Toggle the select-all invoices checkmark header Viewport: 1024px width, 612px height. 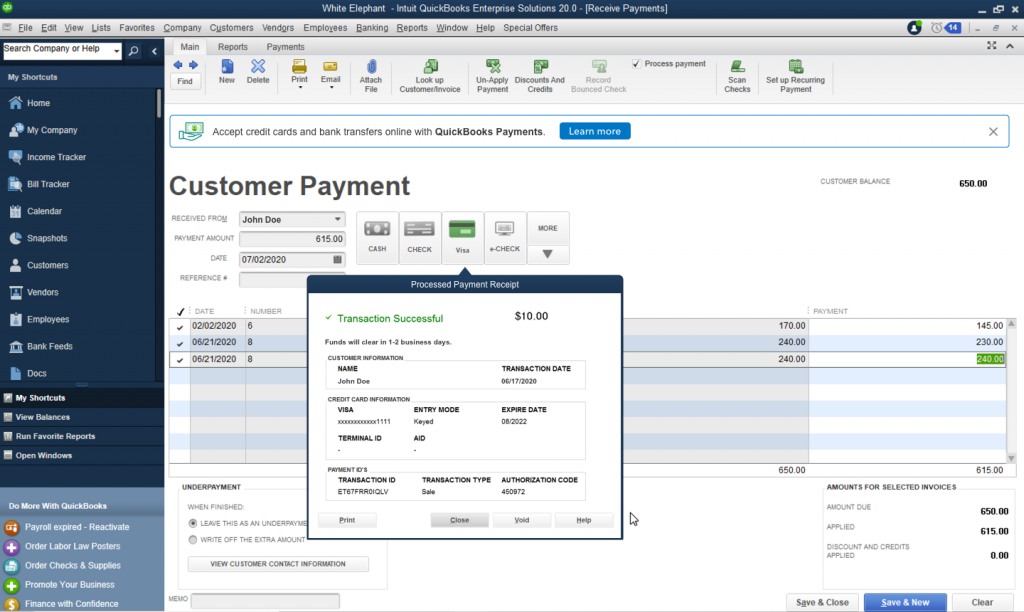click(180, 312)
